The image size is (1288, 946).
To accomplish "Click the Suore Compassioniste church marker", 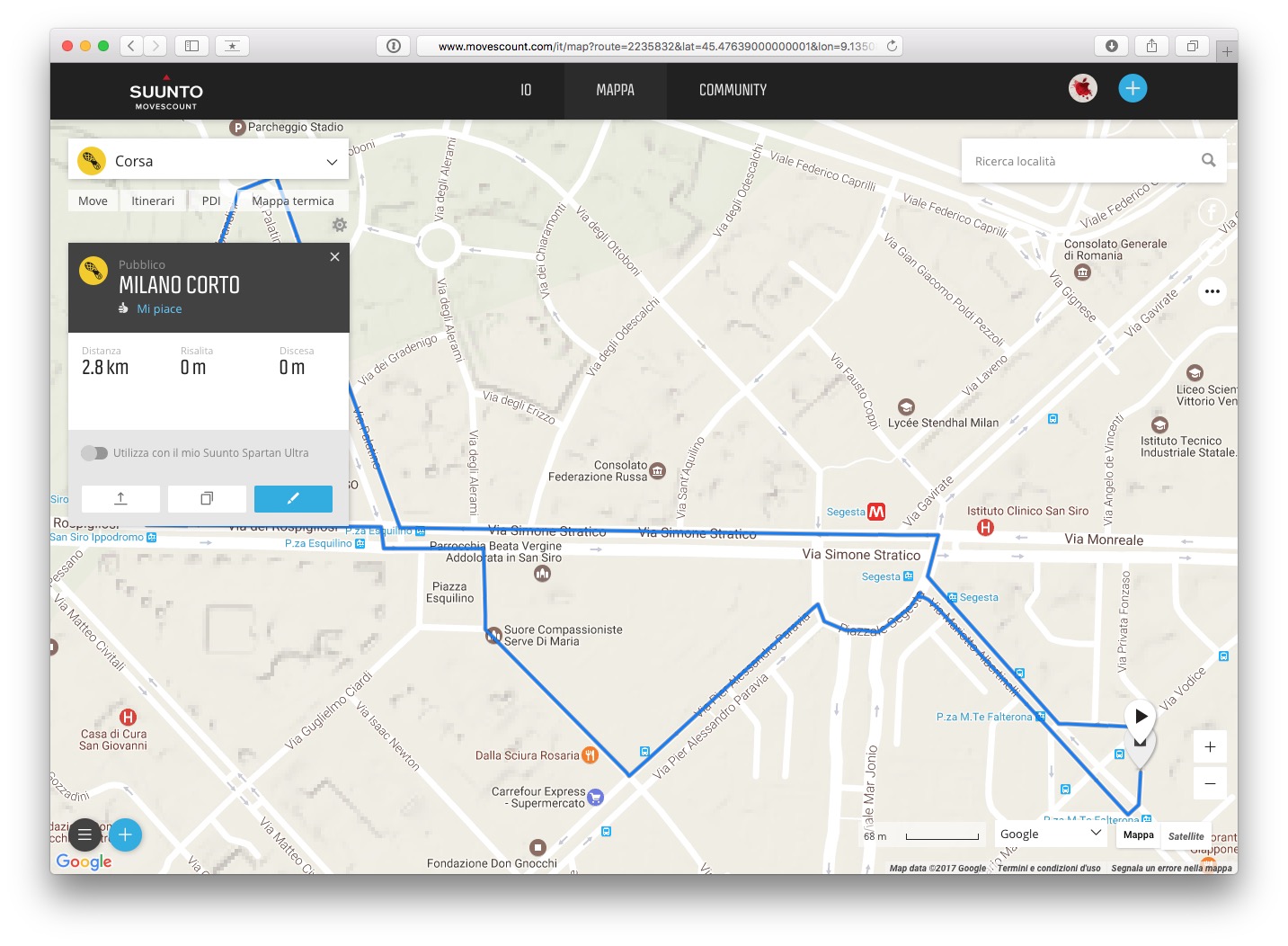I will point(493,636).
